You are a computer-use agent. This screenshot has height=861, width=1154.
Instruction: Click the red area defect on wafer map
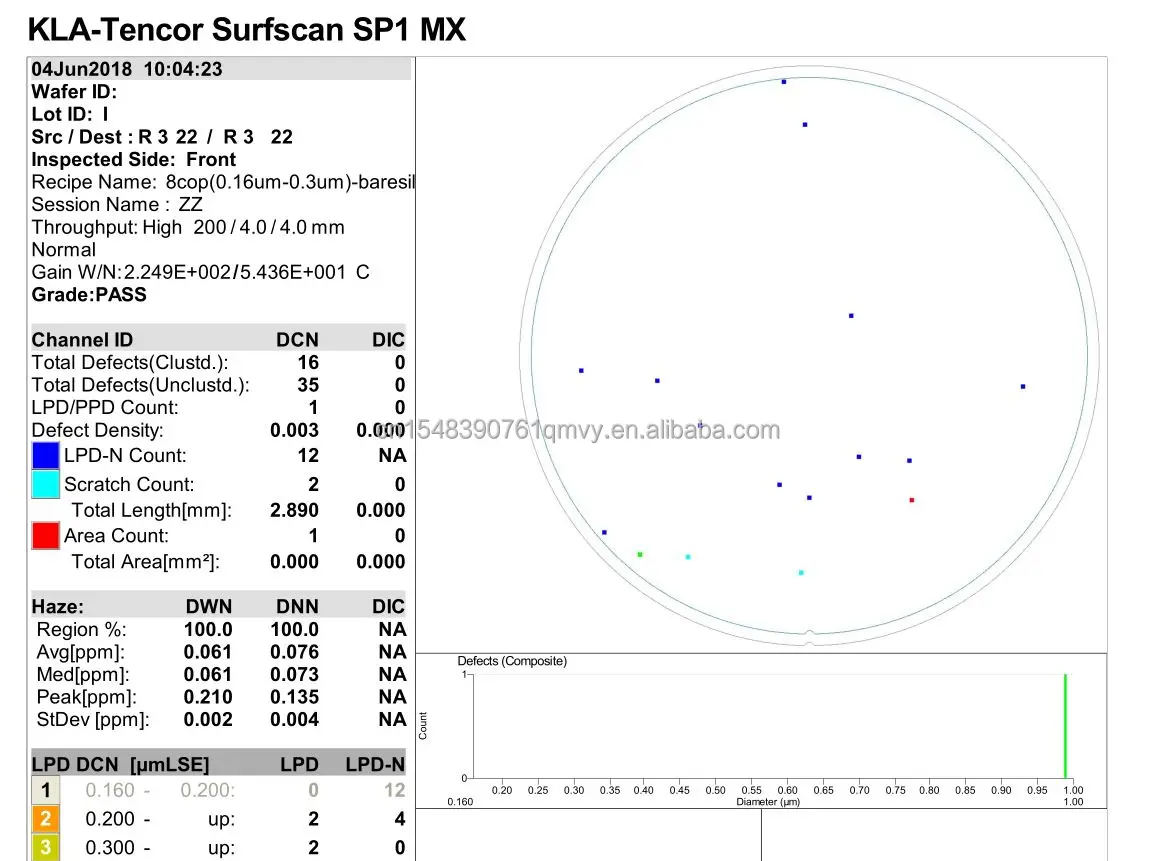coord(912,500)
